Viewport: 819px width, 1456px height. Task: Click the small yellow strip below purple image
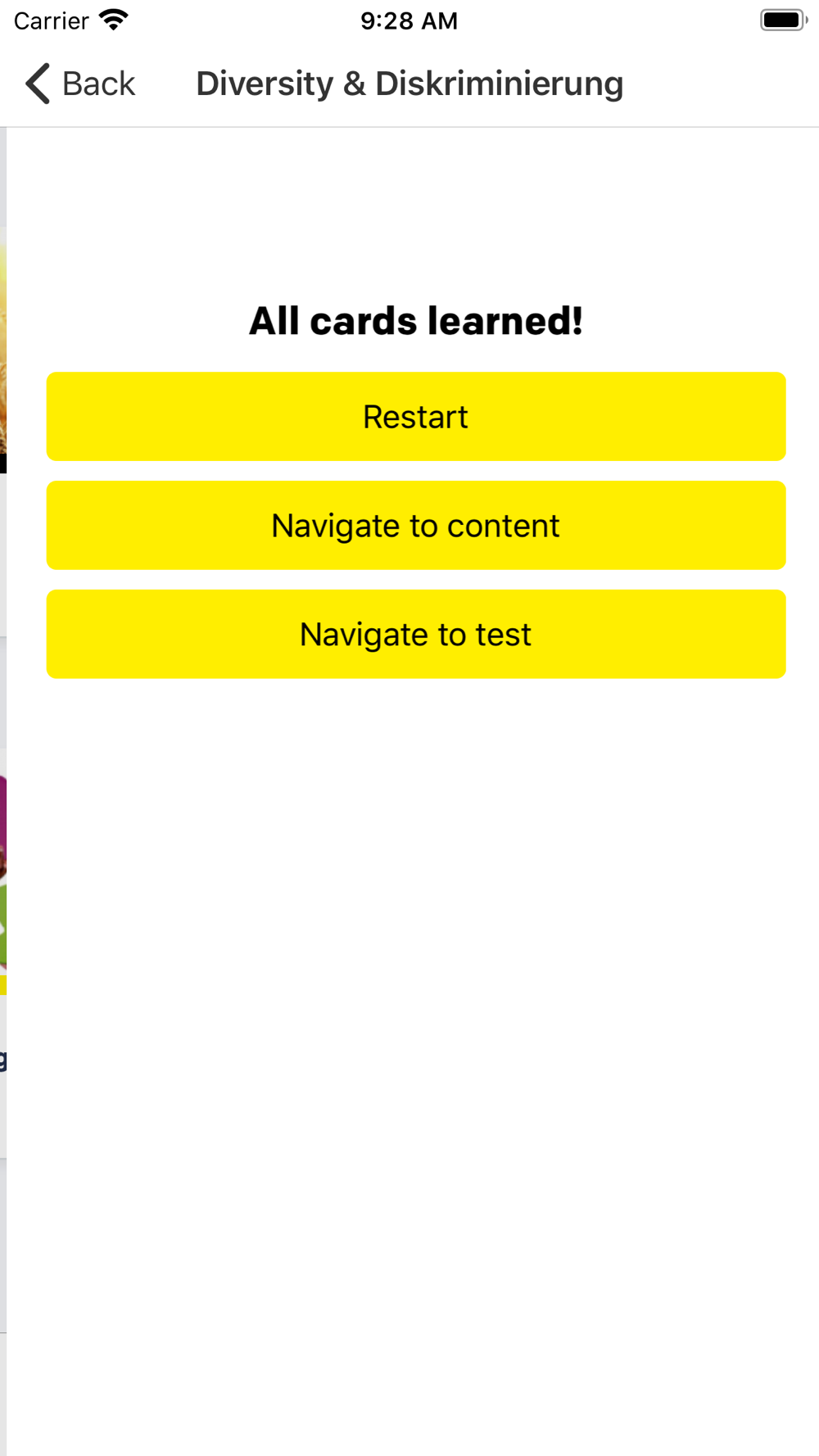click(x=3, y=984)
